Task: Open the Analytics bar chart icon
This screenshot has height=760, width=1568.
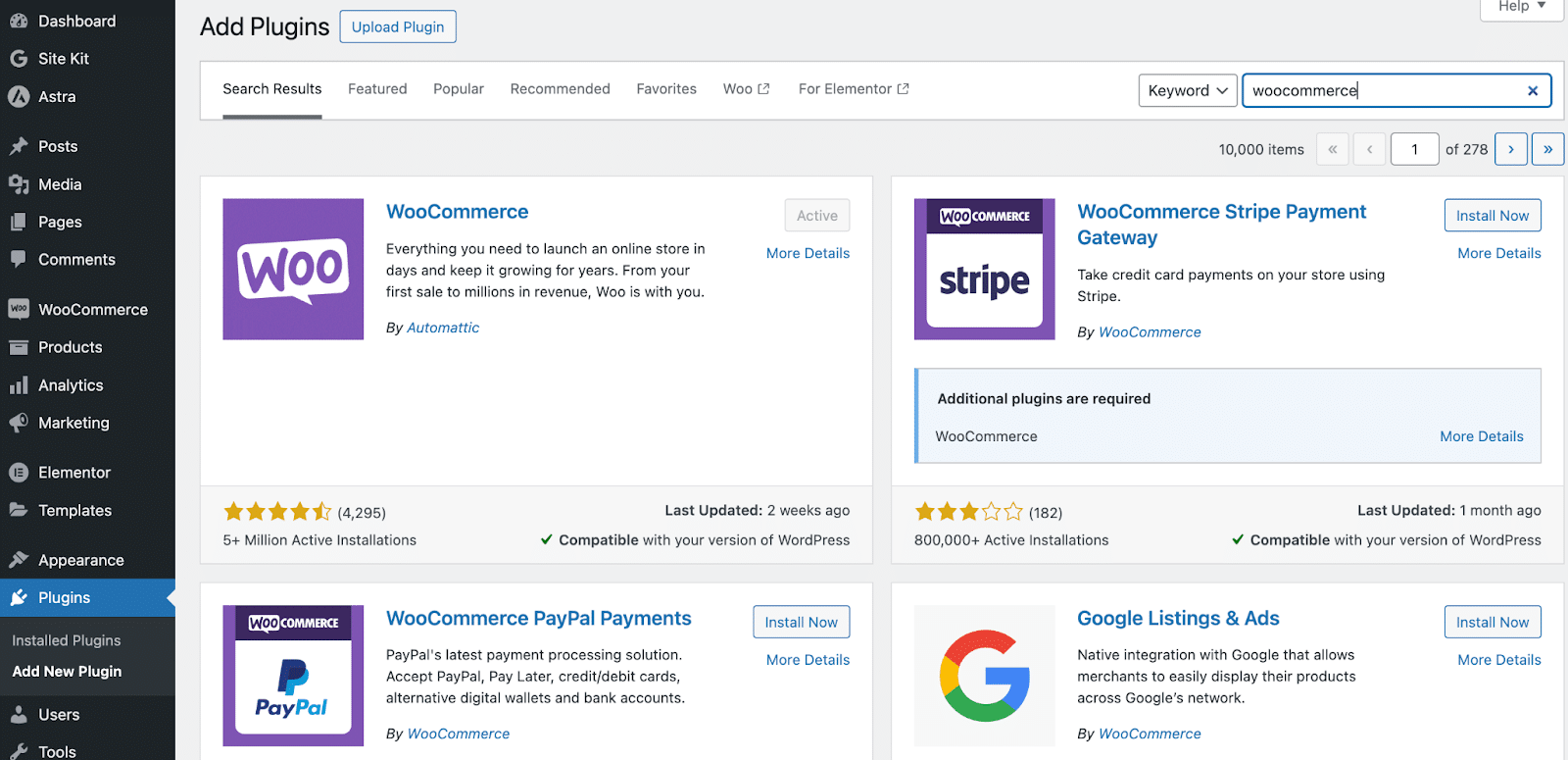Action: point(19,385)
